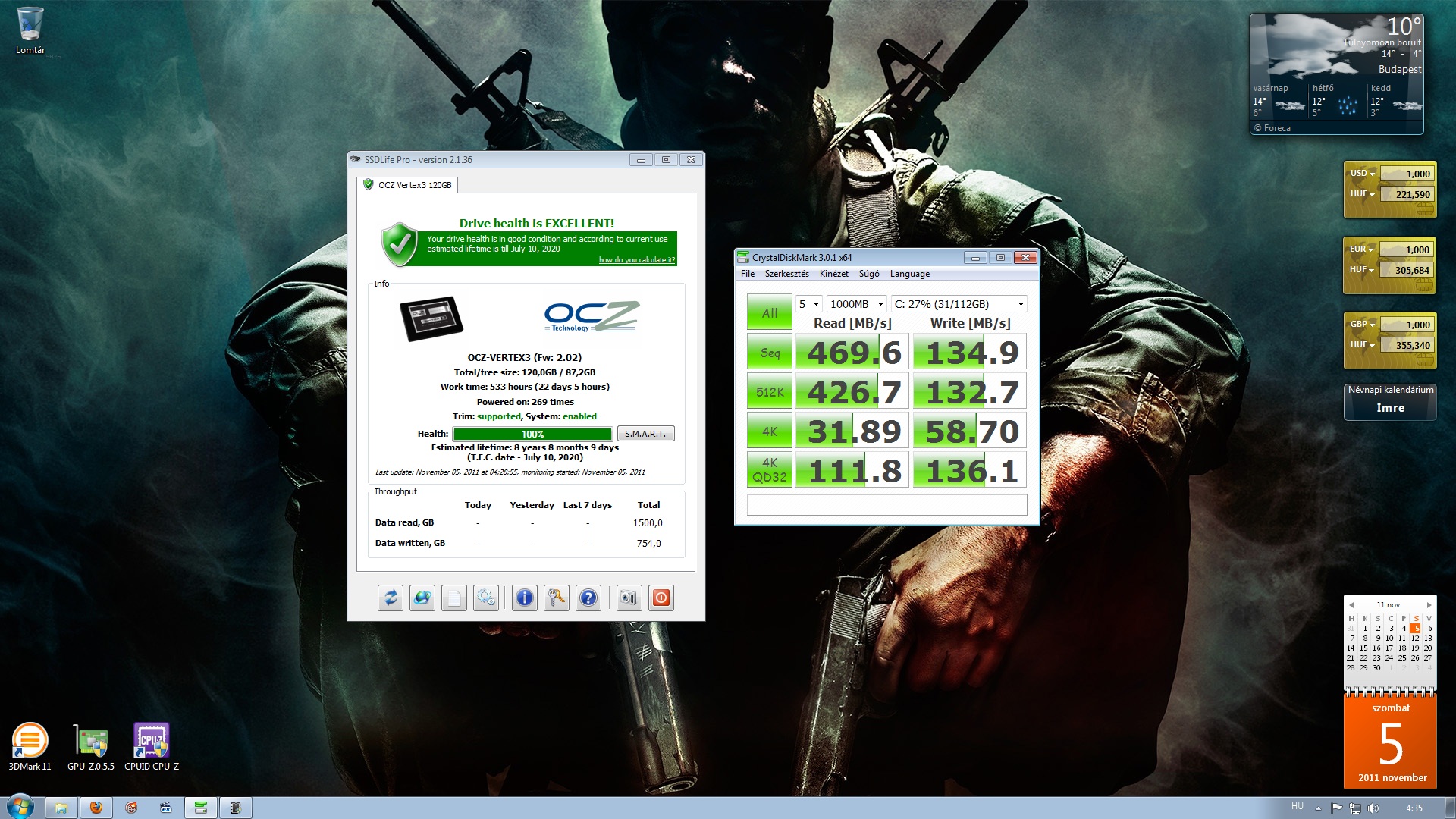Open the Szerkesztés menu
Screen dimensions: 1456x819
point(787,274)
